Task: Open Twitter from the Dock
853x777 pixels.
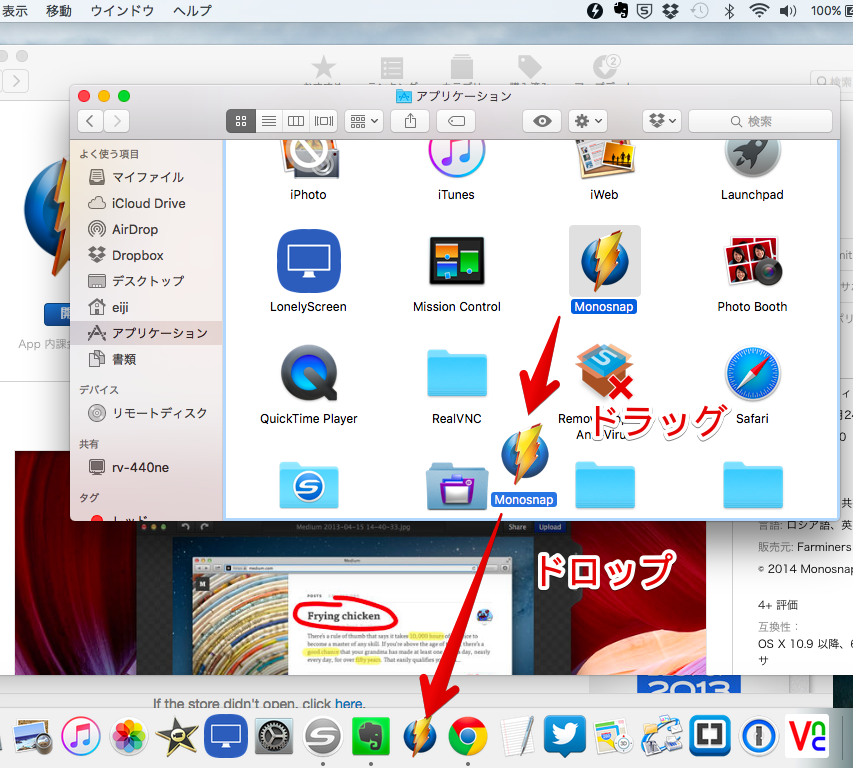Action: pyautogui.click(x=565, y=738)
